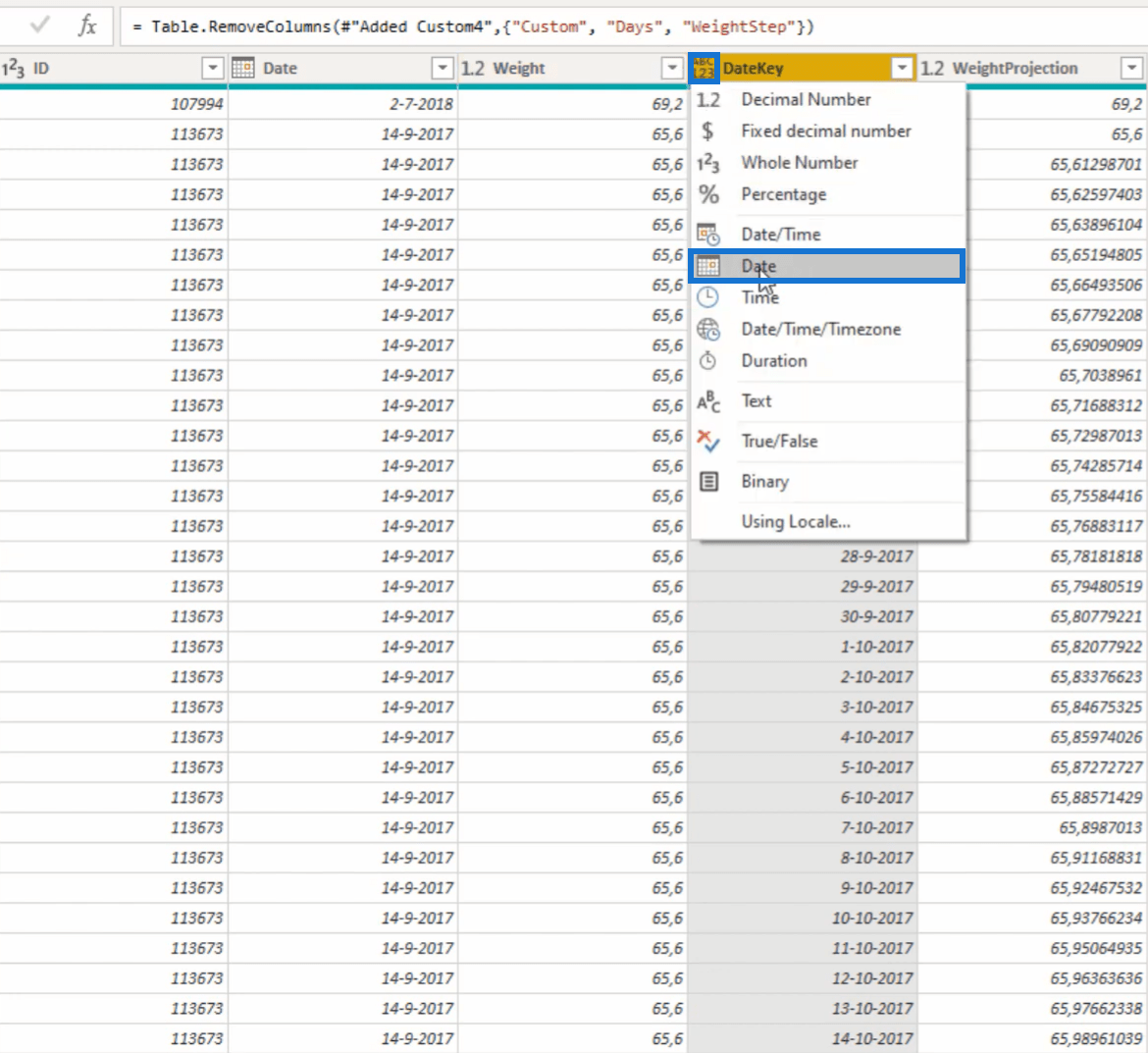Select Weight cell 69,2 in first row
The height and width of the screenshot is (1053, 1148).
click(x=573, y=104)
